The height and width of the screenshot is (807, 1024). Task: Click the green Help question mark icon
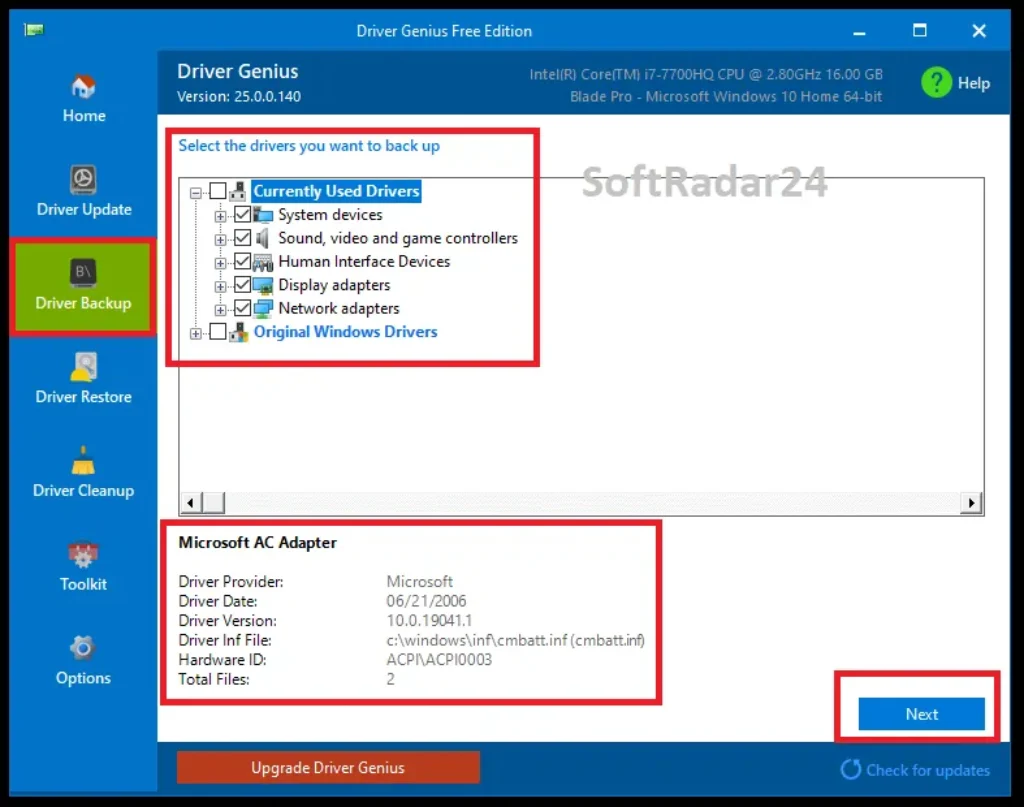(936, 83)
